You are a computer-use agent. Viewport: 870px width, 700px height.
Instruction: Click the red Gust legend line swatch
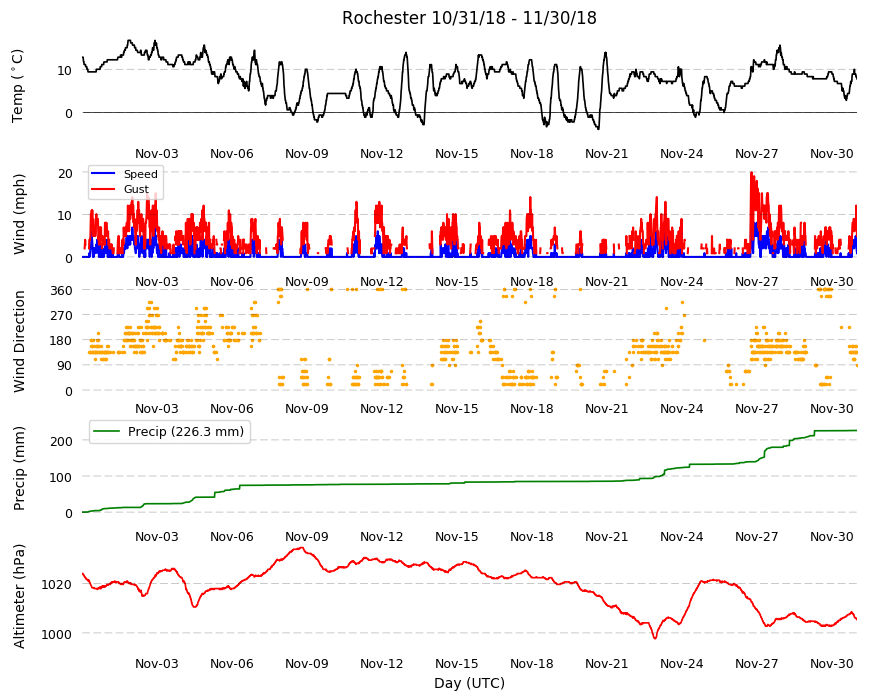(103, 189)
